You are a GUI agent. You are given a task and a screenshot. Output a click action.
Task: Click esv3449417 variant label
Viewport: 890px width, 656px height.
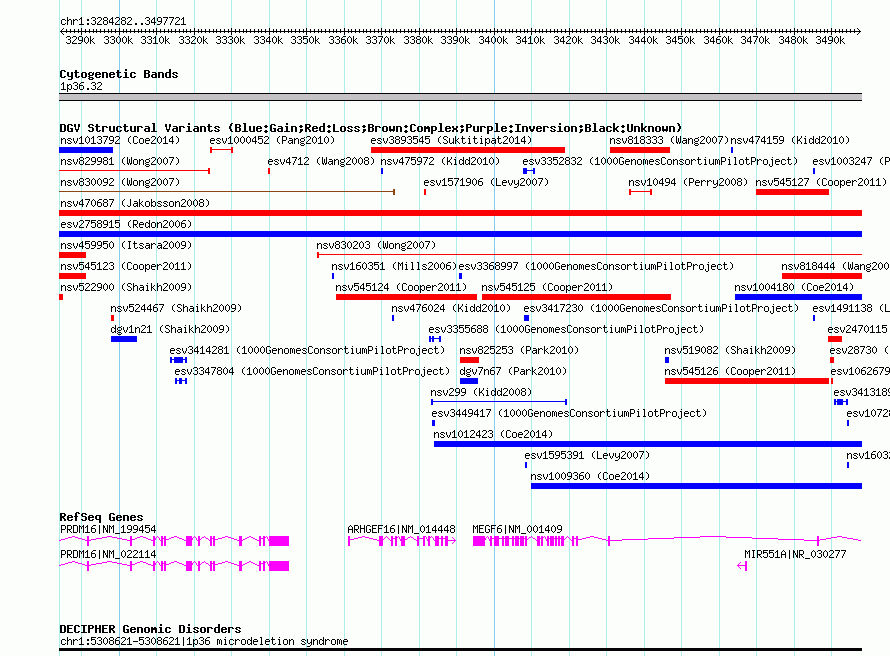[569, 413]
